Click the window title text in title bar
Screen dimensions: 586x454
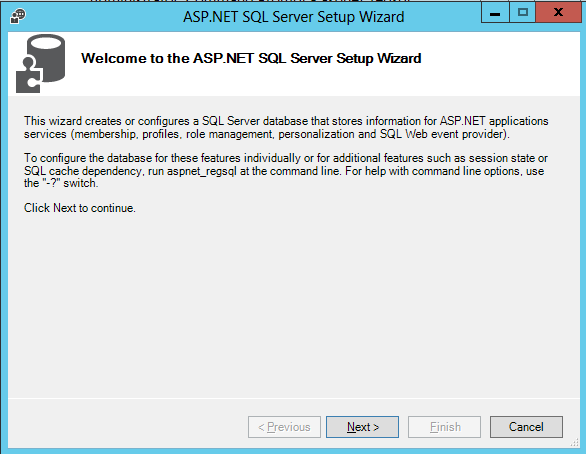tap(293, 17)
